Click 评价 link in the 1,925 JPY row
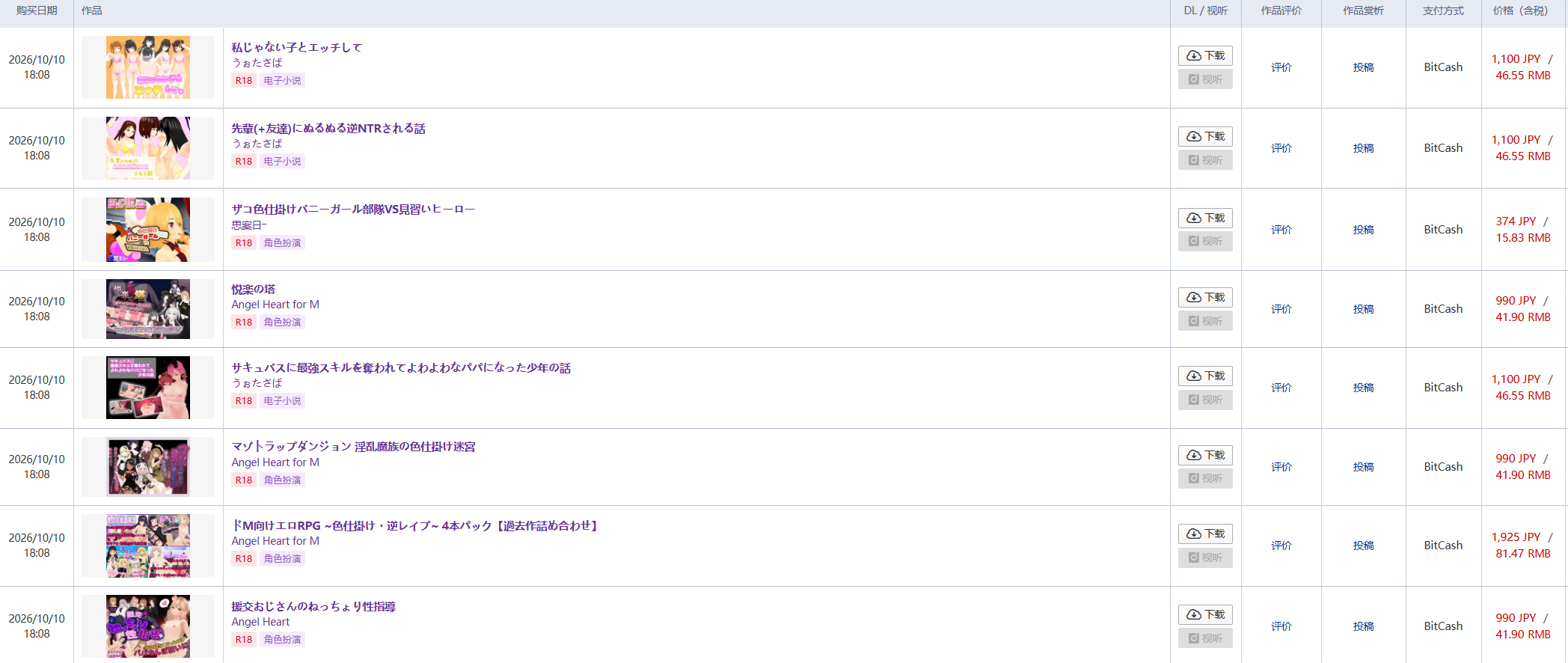Screen dimensions: 1568x663 click(x=1281, y=546)
